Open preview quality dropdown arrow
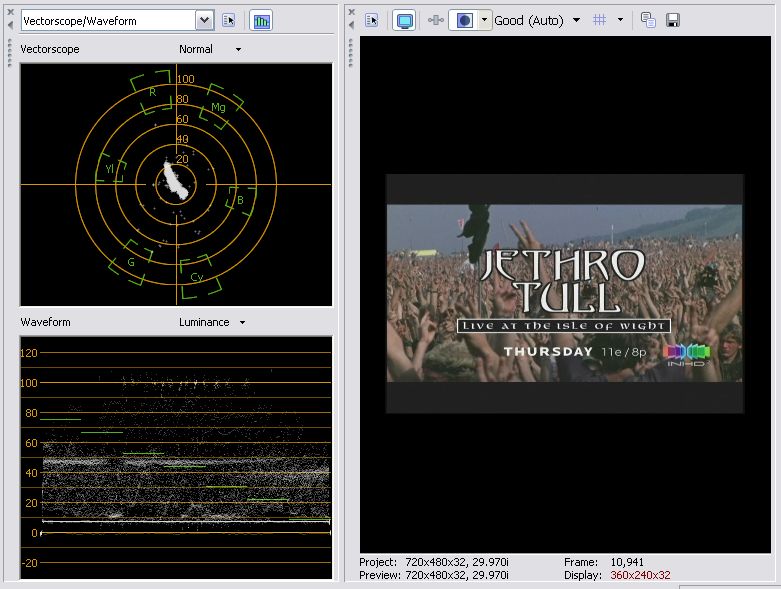Image resolution: width=781 pixels, height=589 pixels. [576, 20]
